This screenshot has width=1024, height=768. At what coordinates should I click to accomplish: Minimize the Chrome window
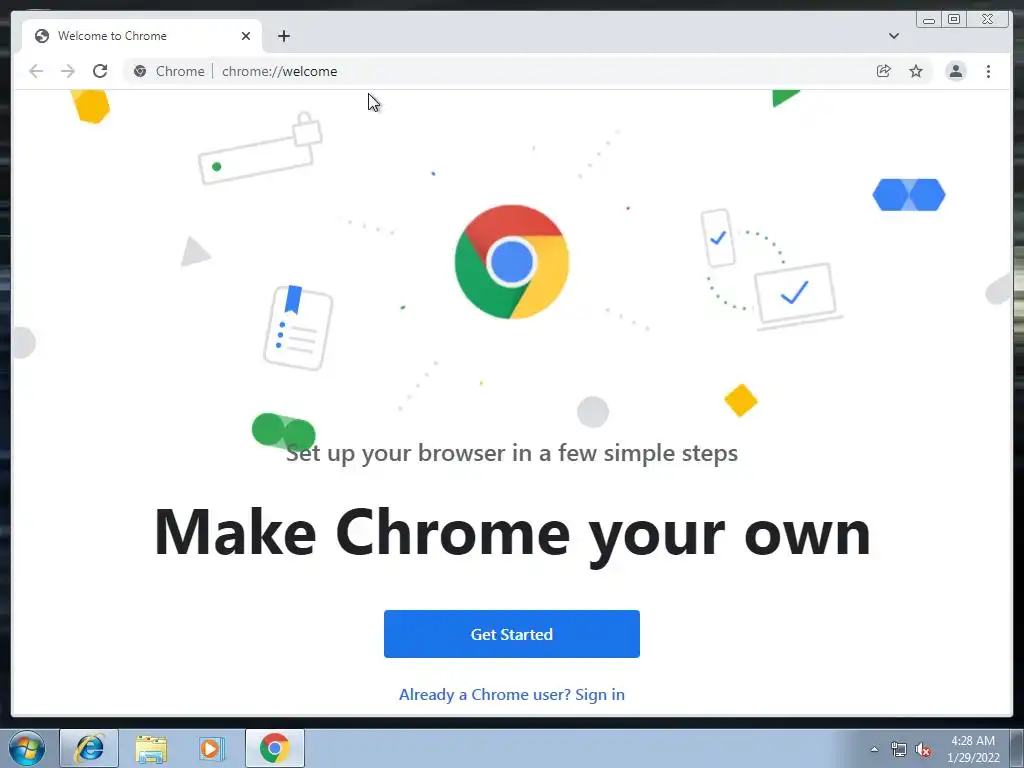929,20
